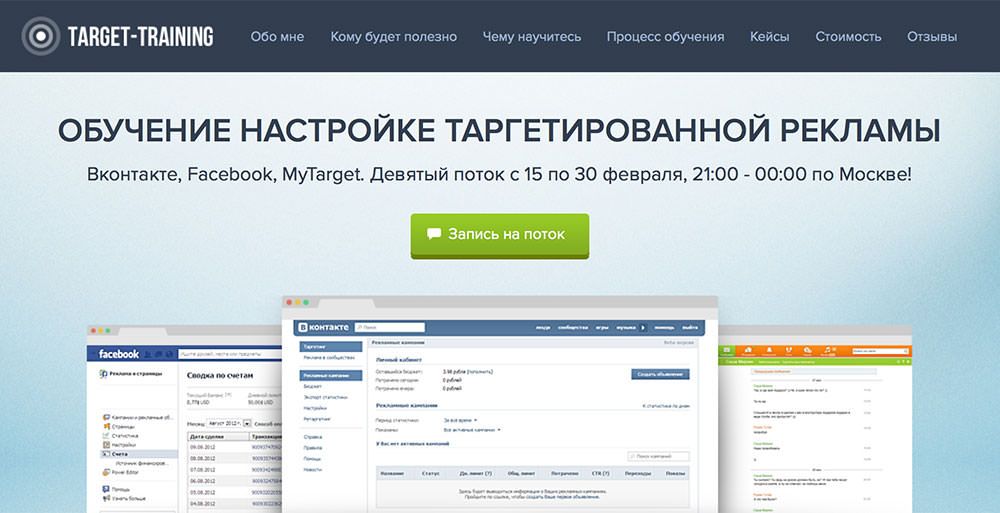This screenshot has width=1000, height=513.
Task: Open 'Экспорт статистики' in VK sidebar
Action: 325,397
